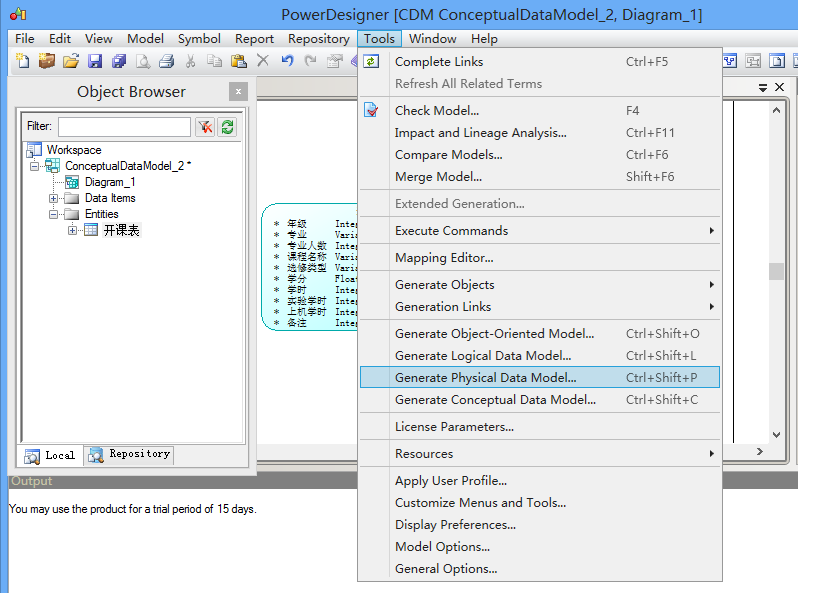Viewport: 819px width, 593px height.
Task: Refresh the Object Browser filter
Action: point(227,126)
